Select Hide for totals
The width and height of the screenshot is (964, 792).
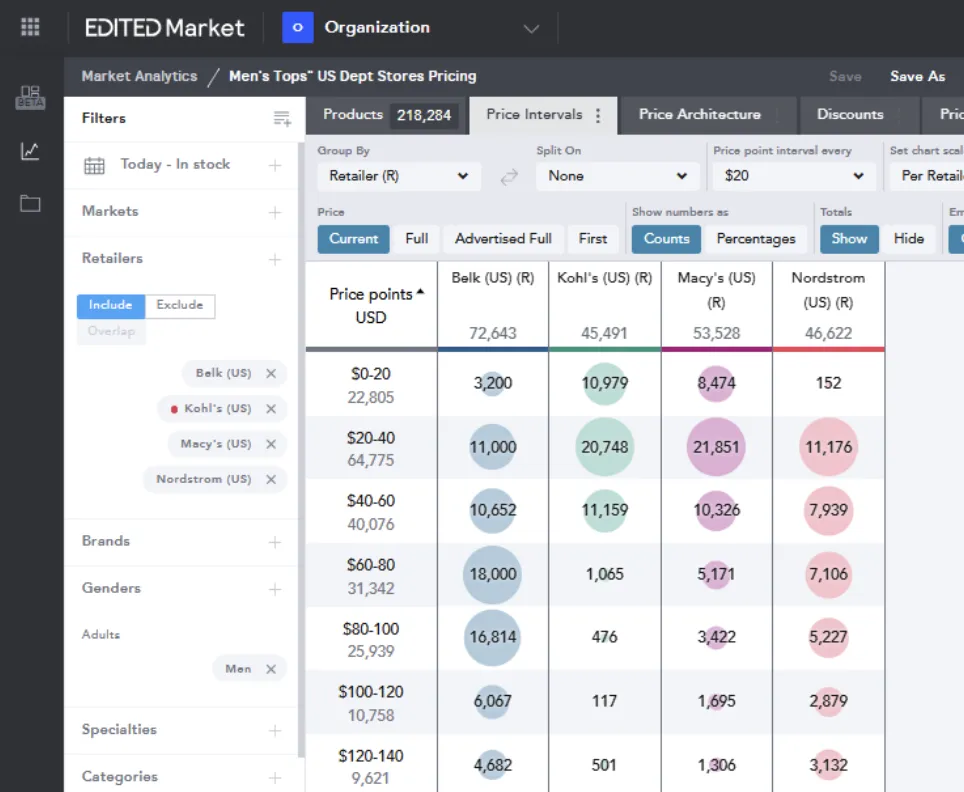click(x=908, y=239)
